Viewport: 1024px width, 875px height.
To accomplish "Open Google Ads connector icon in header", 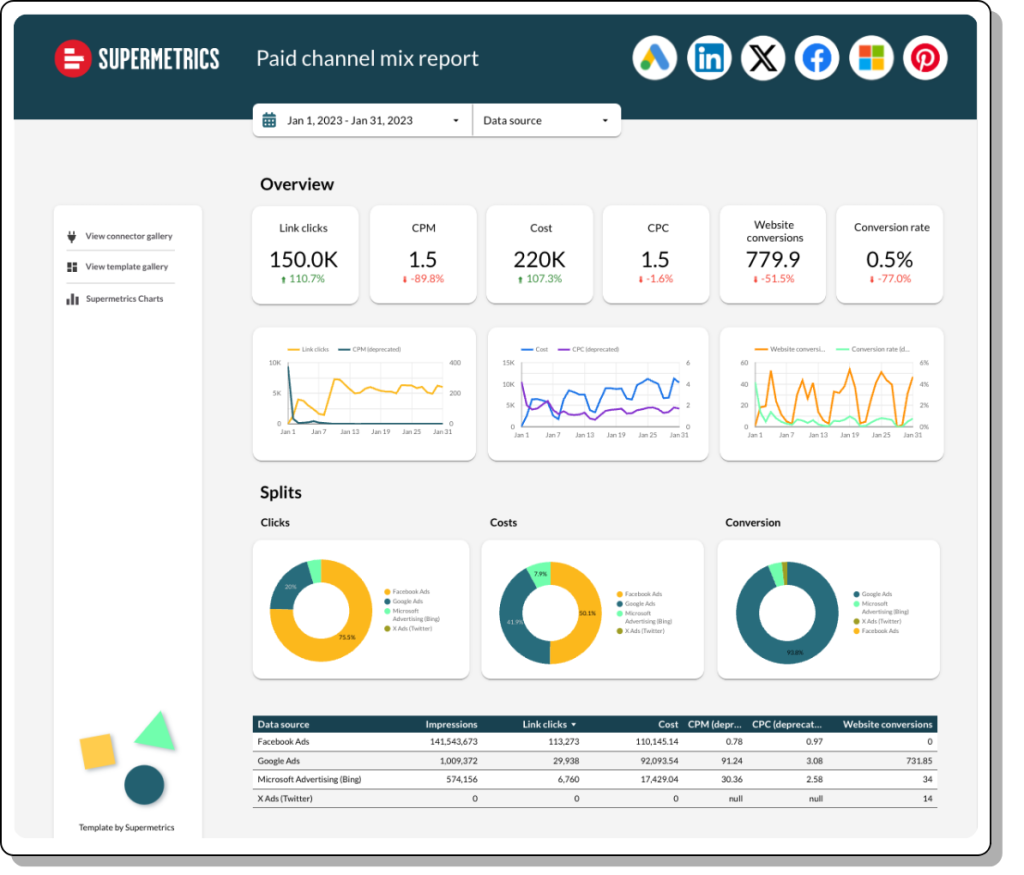I will tap(654, 58).
